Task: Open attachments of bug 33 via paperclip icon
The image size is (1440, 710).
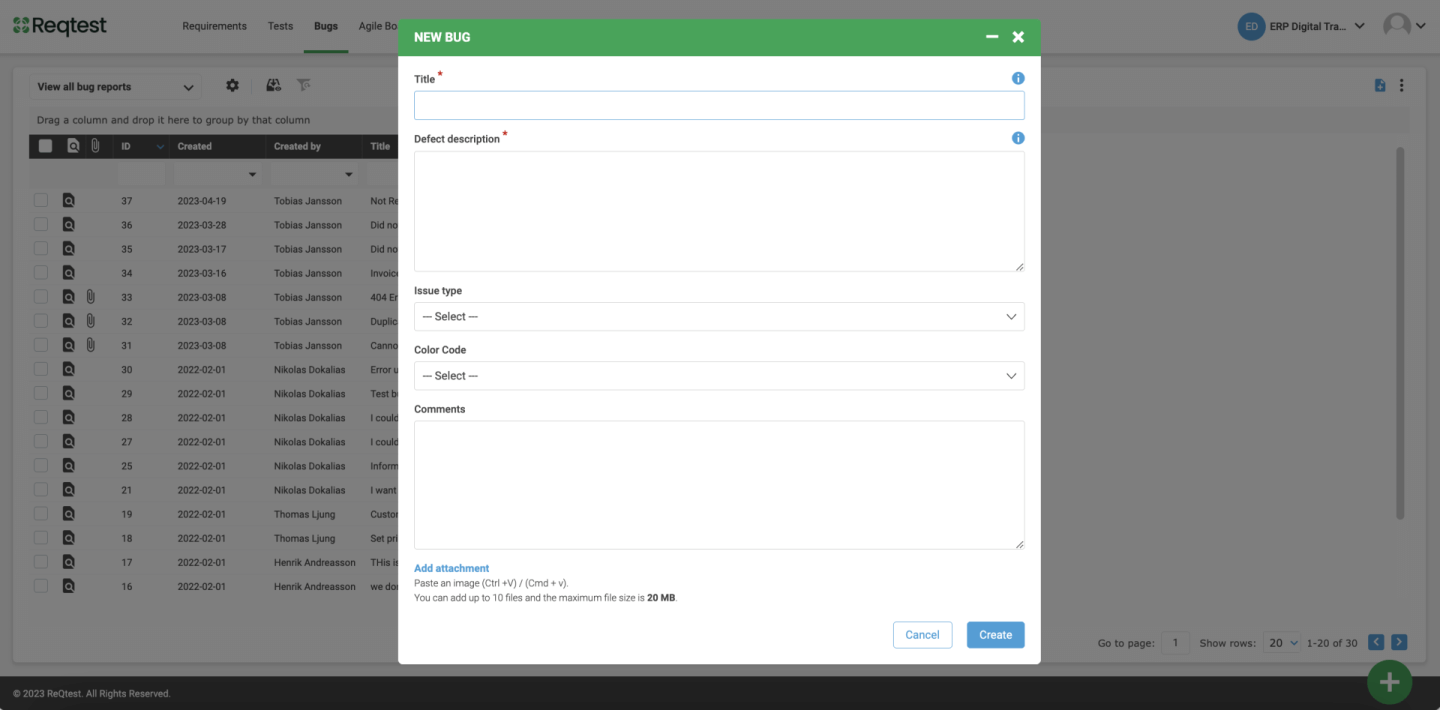Action: point(90,296)
